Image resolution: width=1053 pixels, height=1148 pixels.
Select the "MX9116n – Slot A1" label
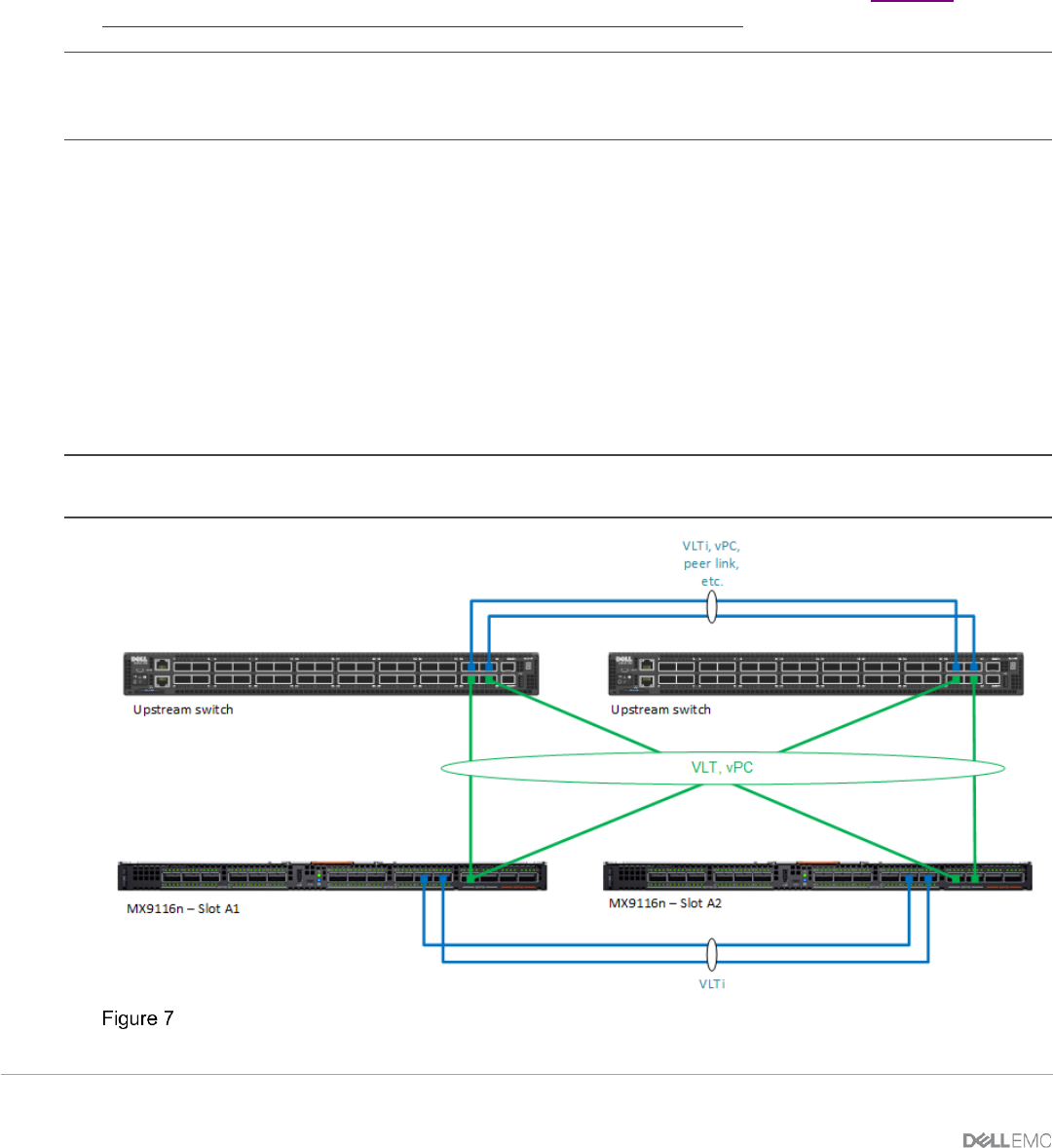tap(183, 908)
